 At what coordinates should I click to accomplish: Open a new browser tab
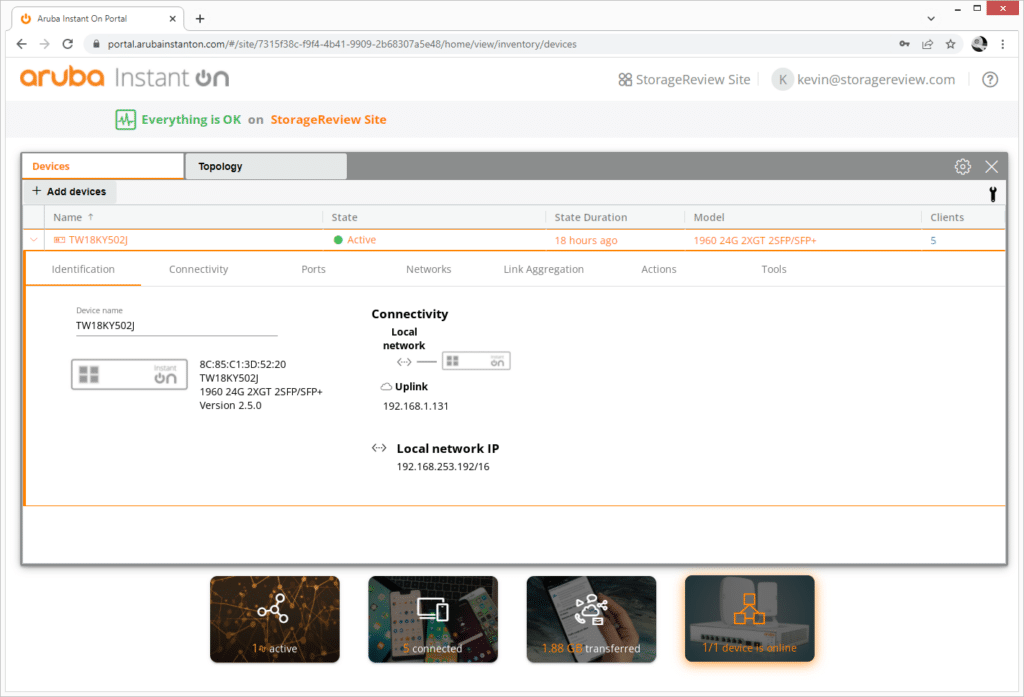(200, 18)
